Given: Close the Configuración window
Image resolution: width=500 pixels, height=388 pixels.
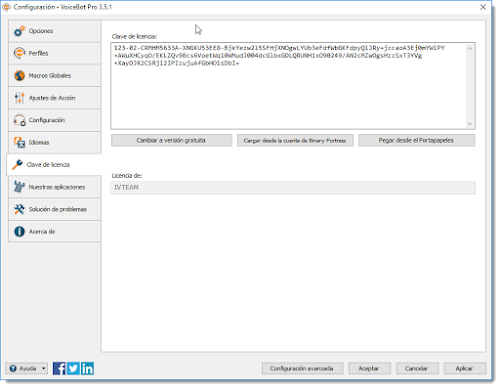Looking at the screenshot, I should click(483, 7).
